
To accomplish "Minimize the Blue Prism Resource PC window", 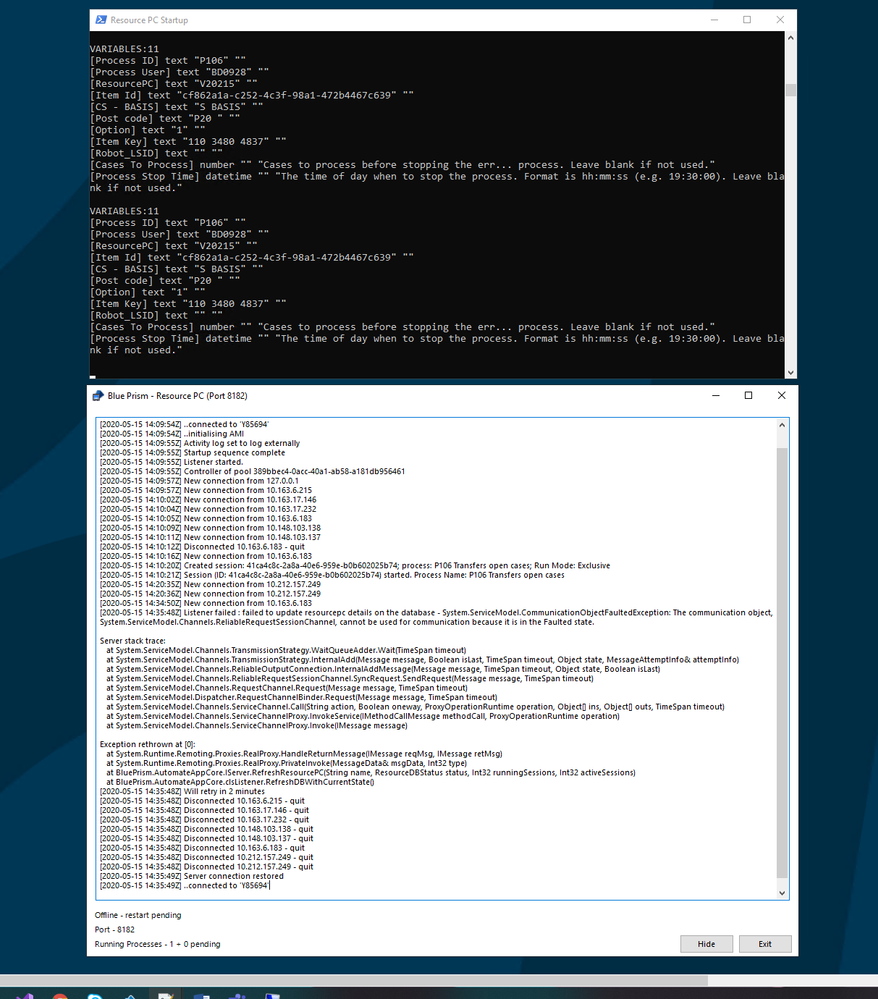I will [716, 396].
